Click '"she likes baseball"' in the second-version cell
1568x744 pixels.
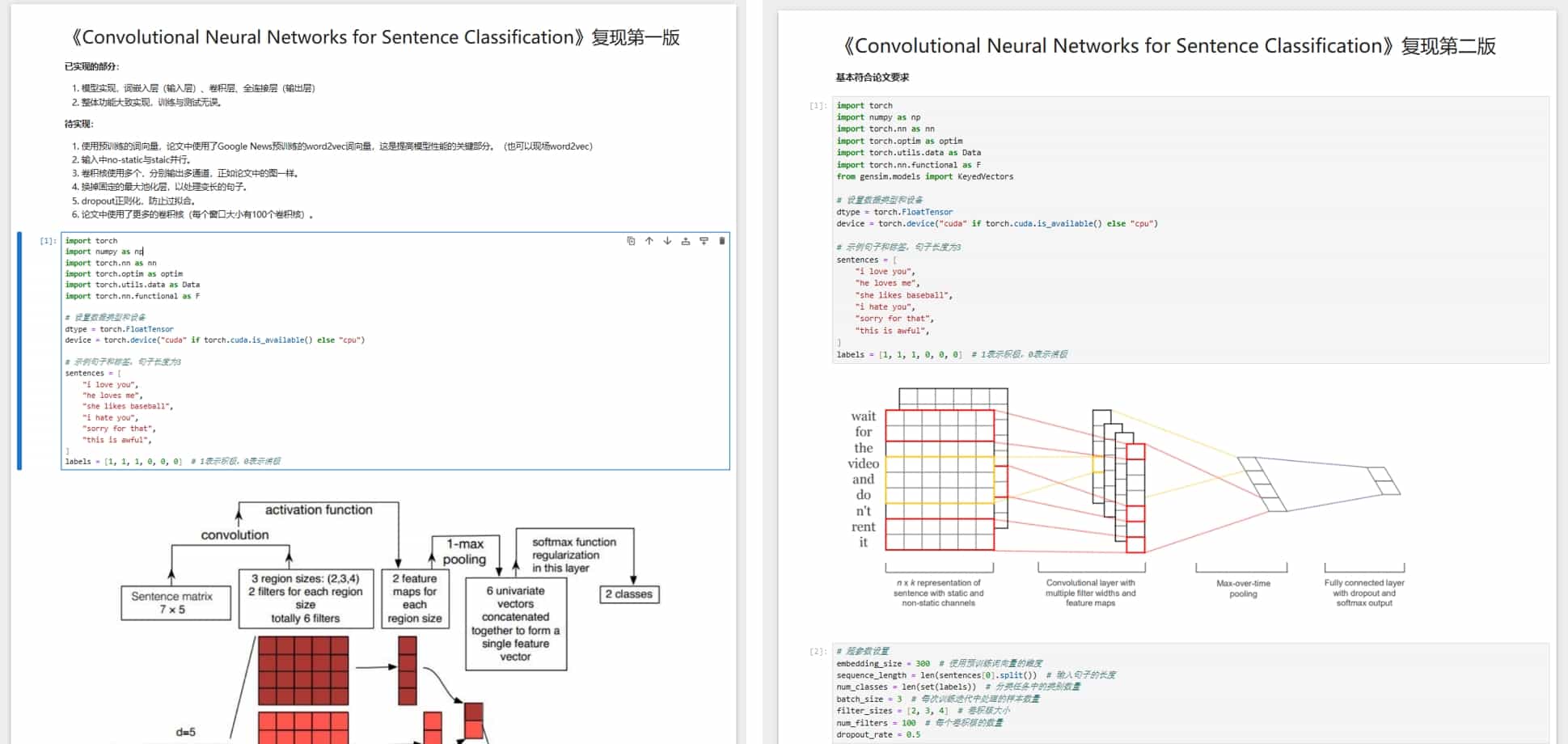pyautogui.click(x=903, y=295)
